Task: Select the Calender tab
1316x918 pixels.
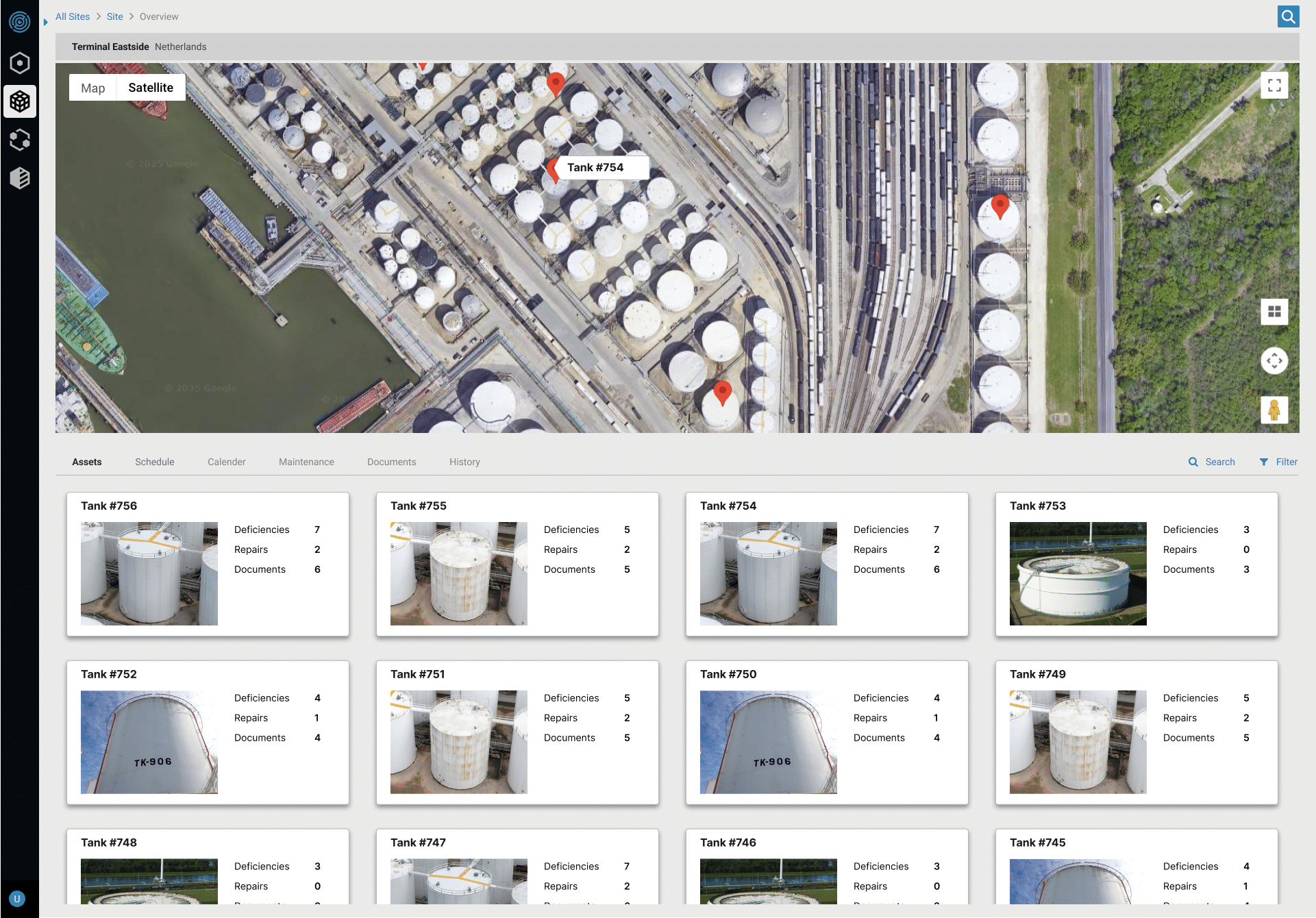Action: tap(227, 462)
